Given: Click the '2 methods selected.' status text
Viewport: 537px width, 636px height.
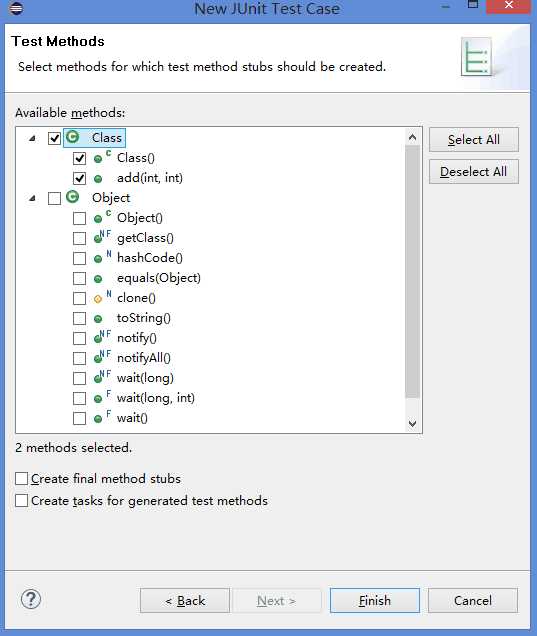Looking at the screenshot, I should (x=73, y=448).
